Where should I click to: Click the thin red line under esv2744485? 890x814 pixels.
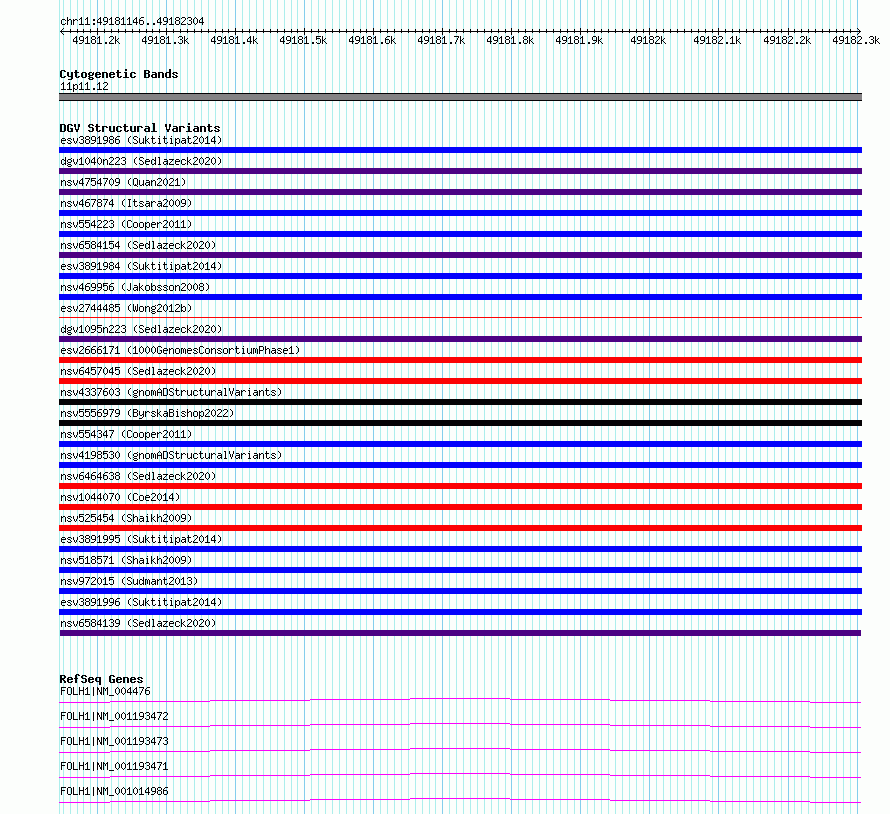click(x=460, y=318)
